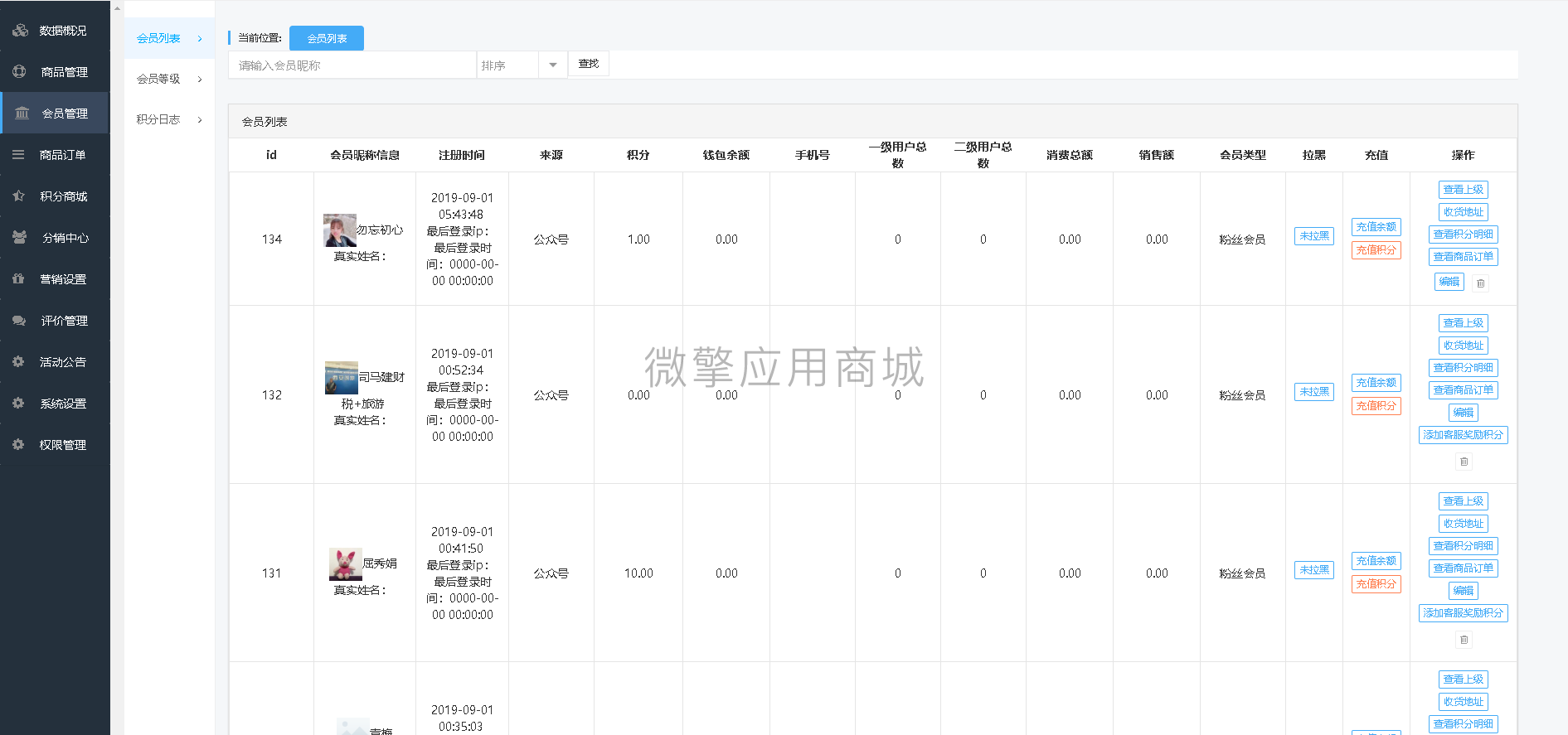The width and height of the screenshot is (1568, 735).
Task: Delete member 131 via trash icon
Action: coord(1464,640)
